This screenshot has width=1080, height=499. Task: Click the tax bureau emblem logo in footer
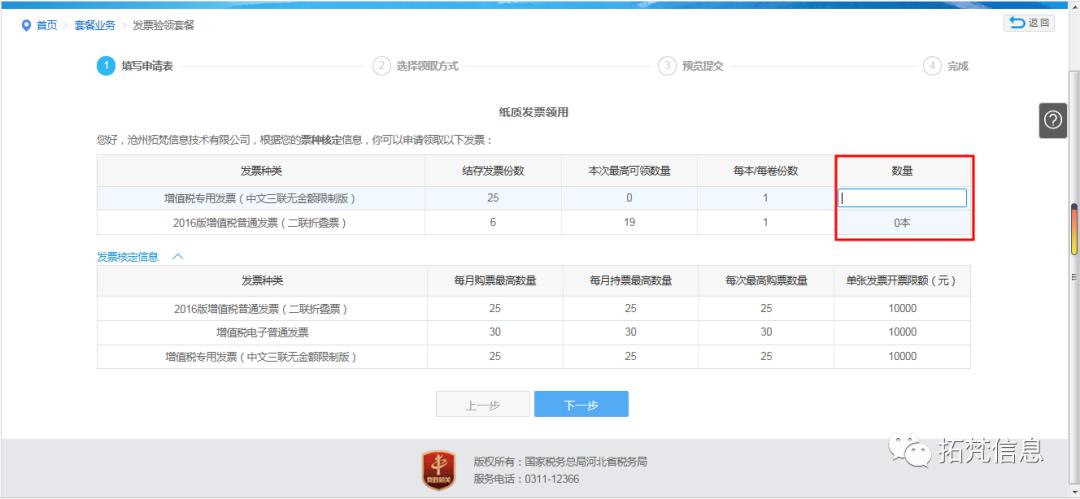tap(438, 470)
